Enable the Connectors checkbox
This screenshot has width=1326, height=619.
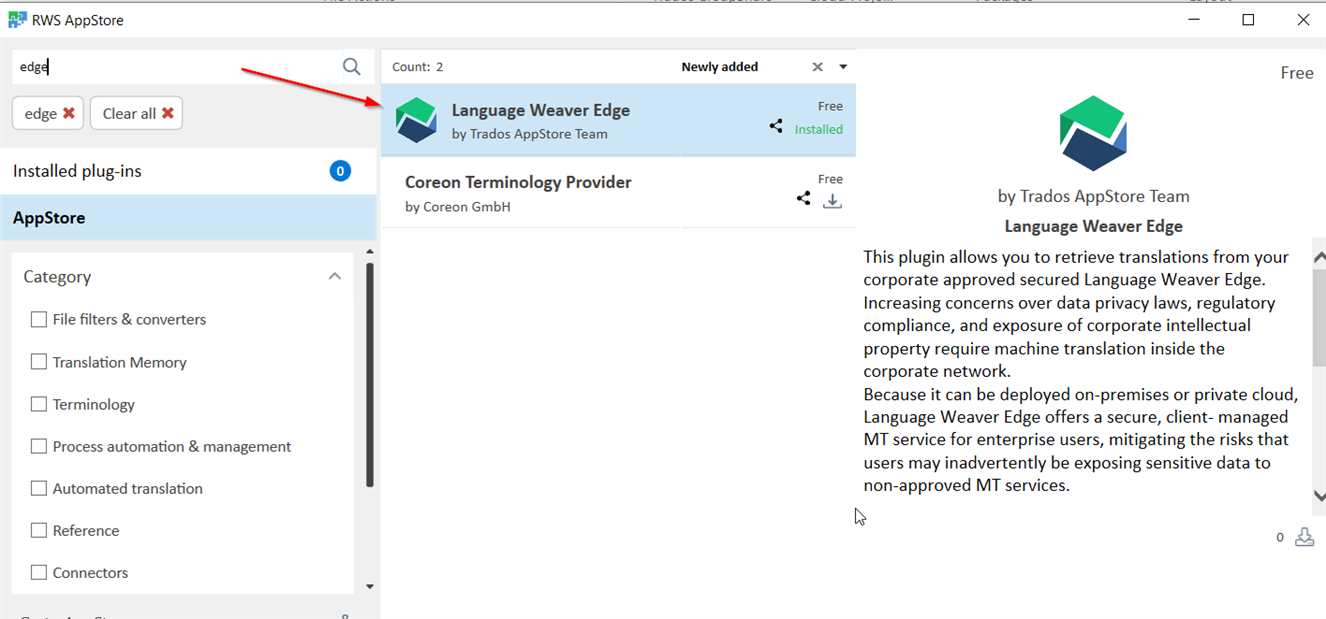39,572
